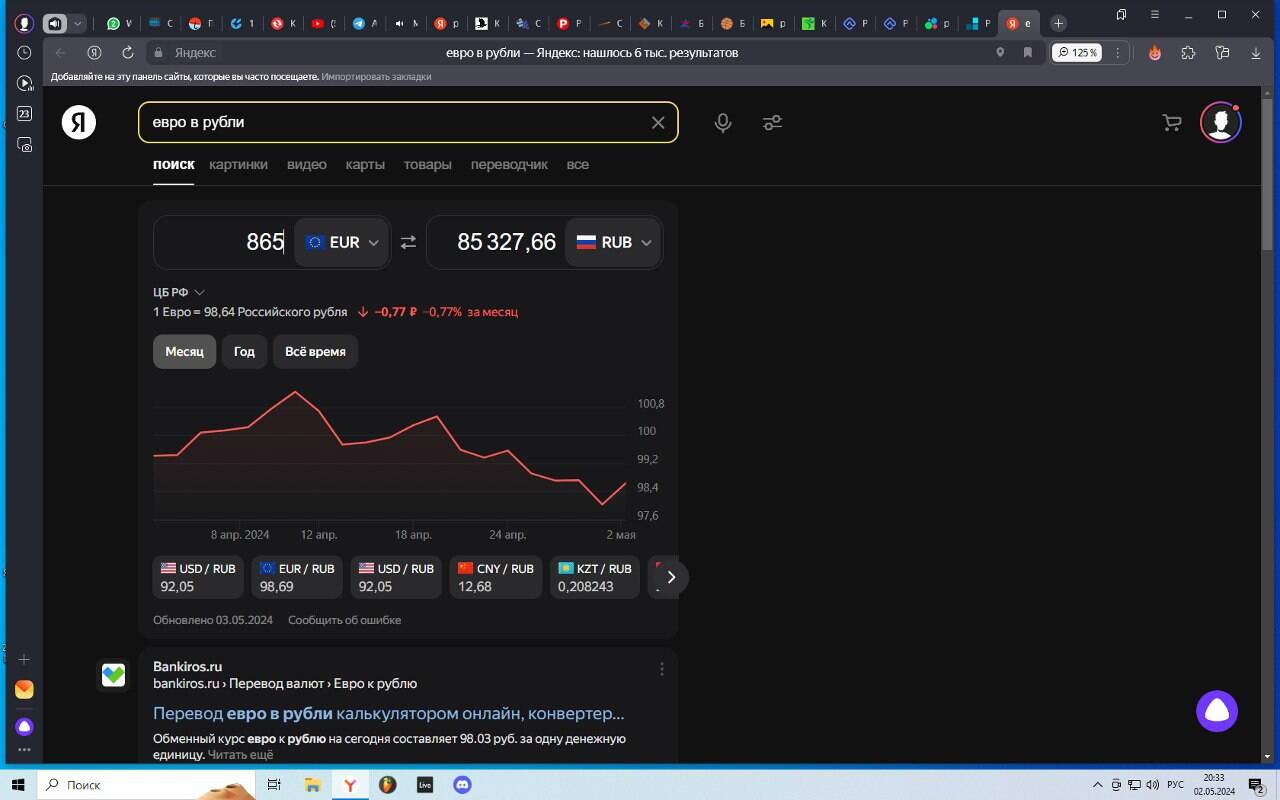Expand the ЦБ РФ source selector

pyautogui.click(x=178, y=292)
